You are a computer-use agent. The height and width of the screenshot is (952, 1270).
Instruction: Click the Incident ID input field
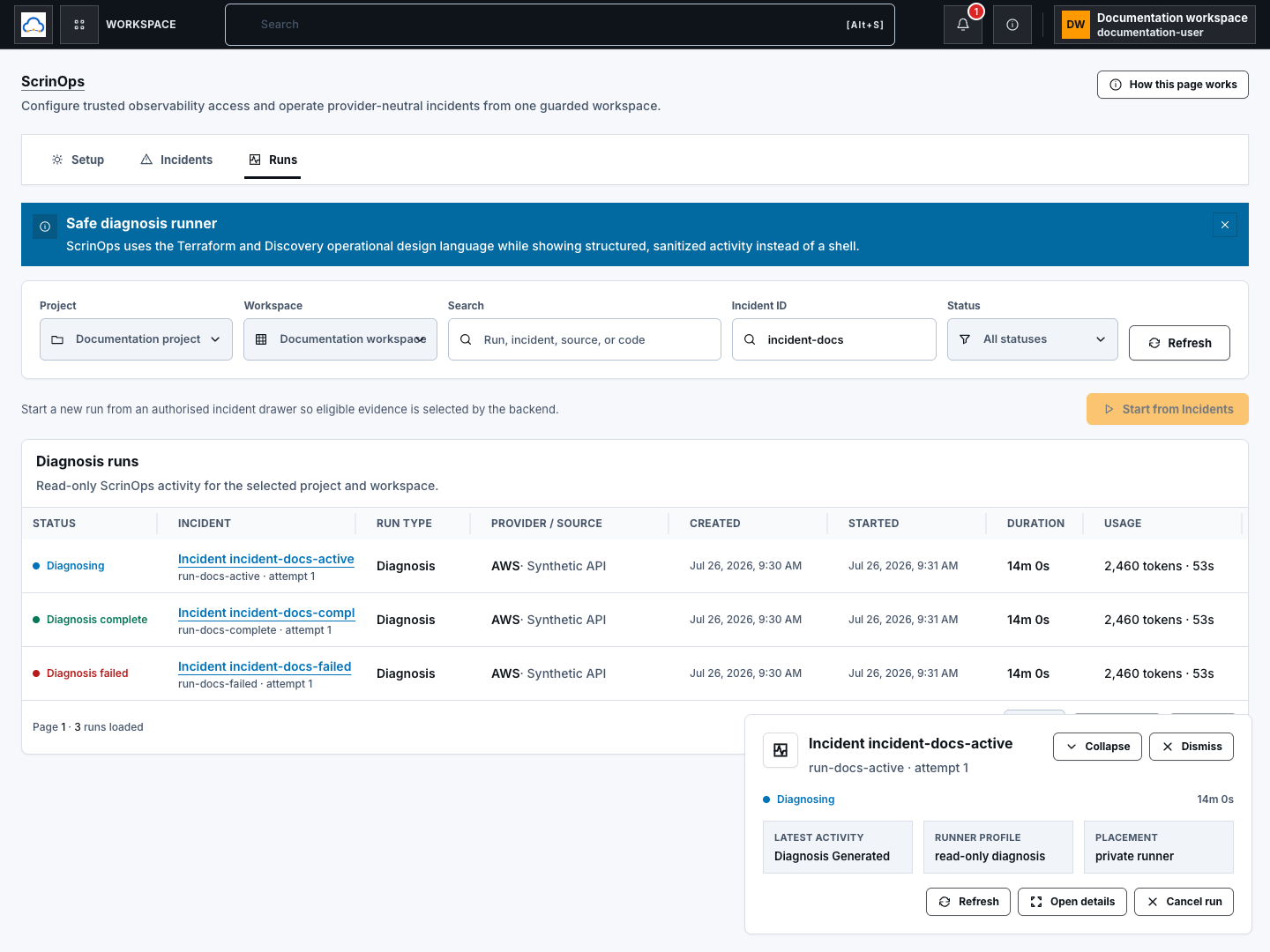[834, 339]
